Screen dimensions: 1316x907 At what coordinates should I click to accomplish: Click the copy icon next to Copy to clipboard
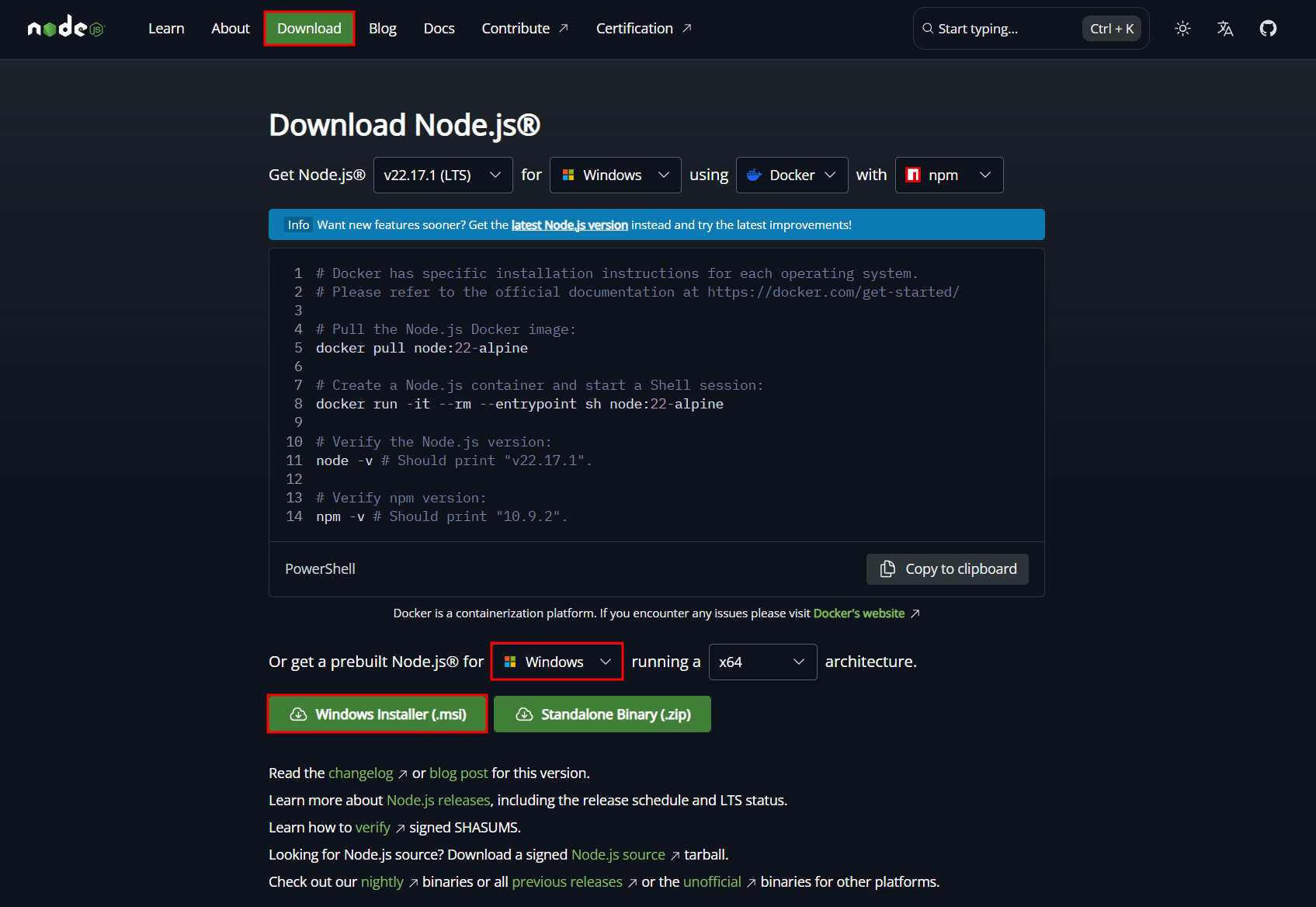point(887,568)
